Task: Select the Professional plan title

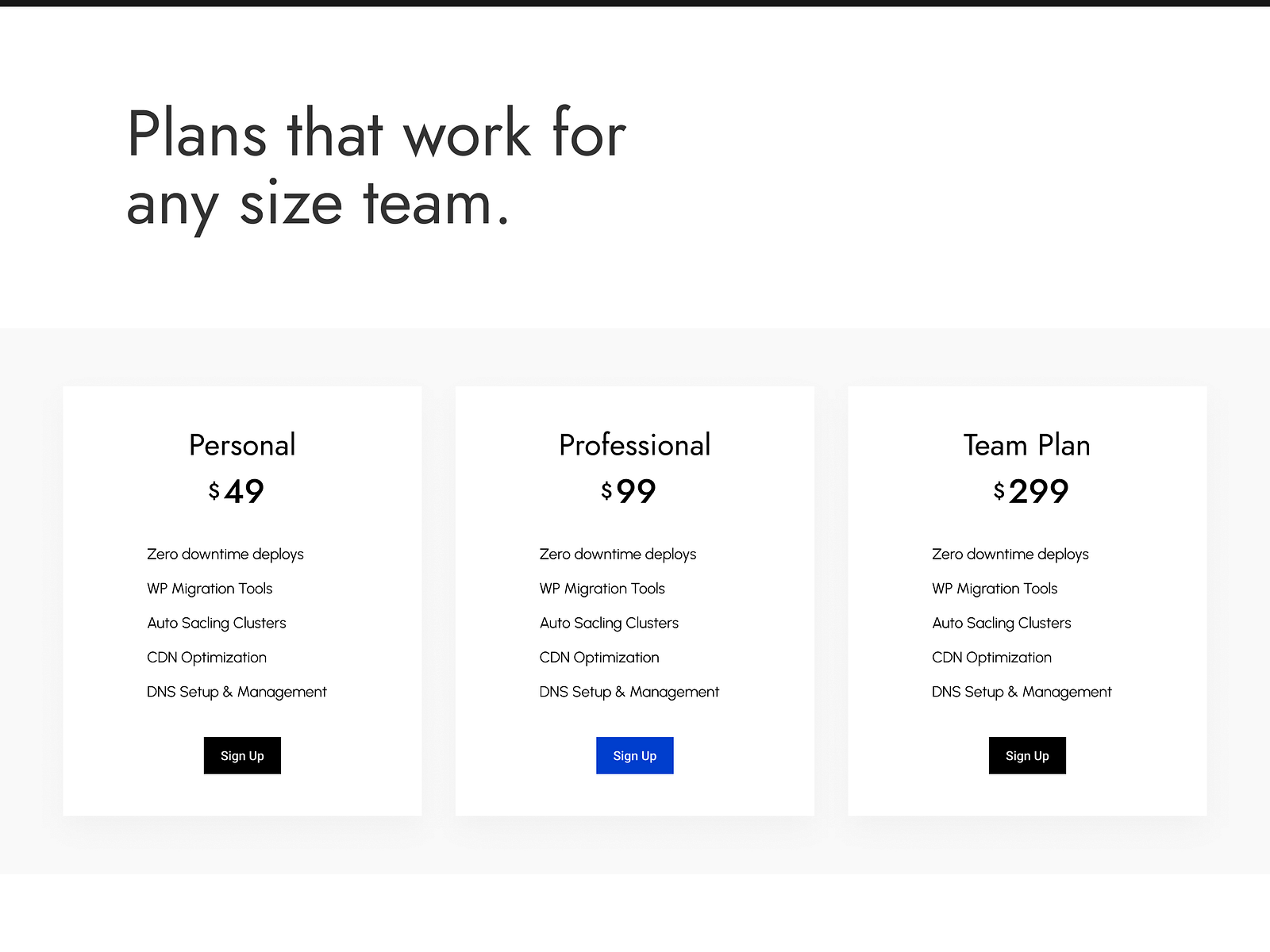Action: click(634, 445)
